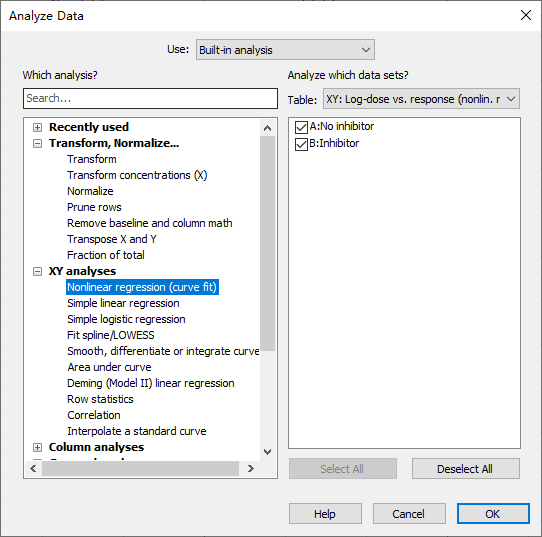Confirm with the OK button

click(x=493, y=514)
